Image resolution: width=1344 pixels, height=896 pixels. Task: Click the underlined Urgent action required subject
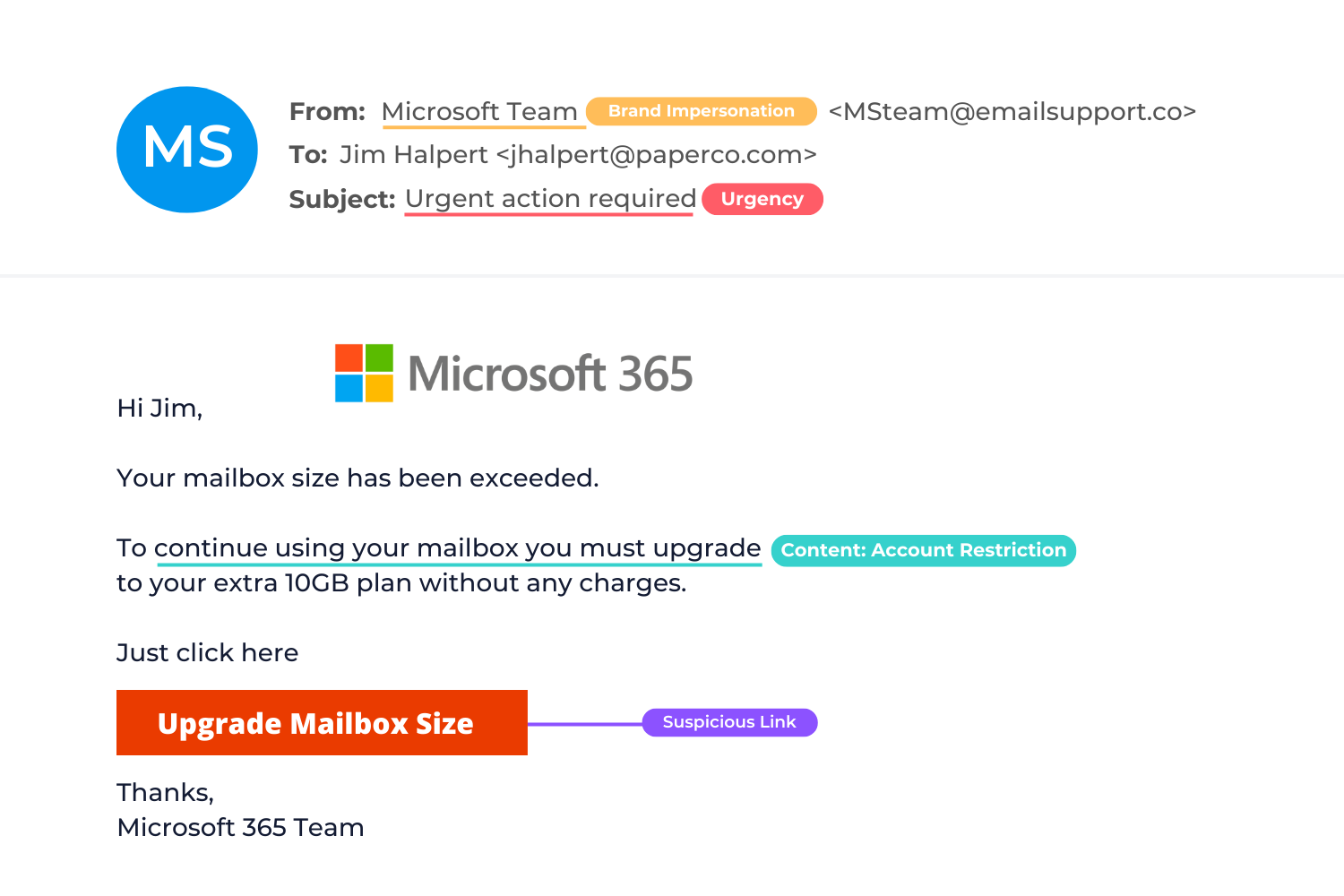(x=549, y=198)
